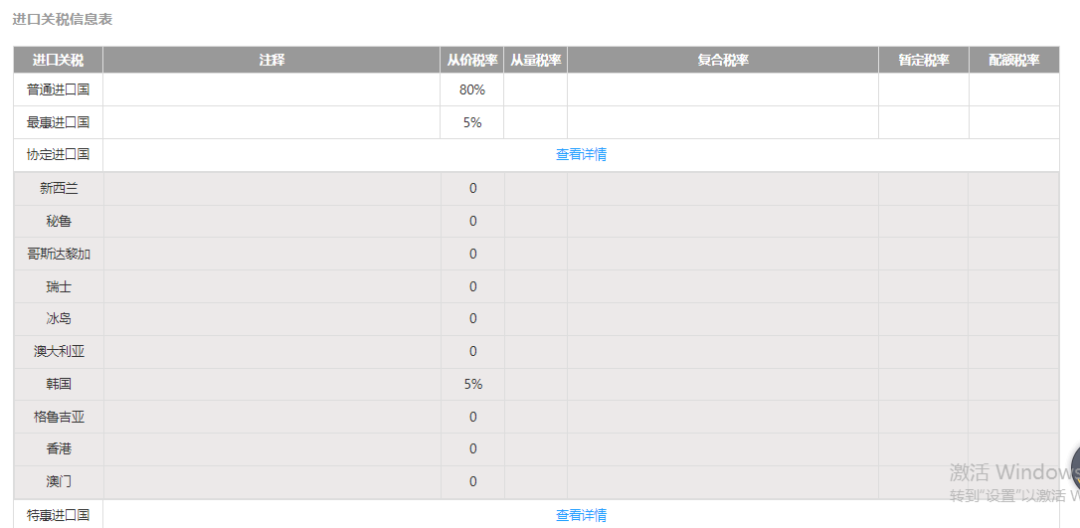This screenshot has height=528, width=1080.
Task: Select the 韩国 country cell
Action: [x=59, y=384]
